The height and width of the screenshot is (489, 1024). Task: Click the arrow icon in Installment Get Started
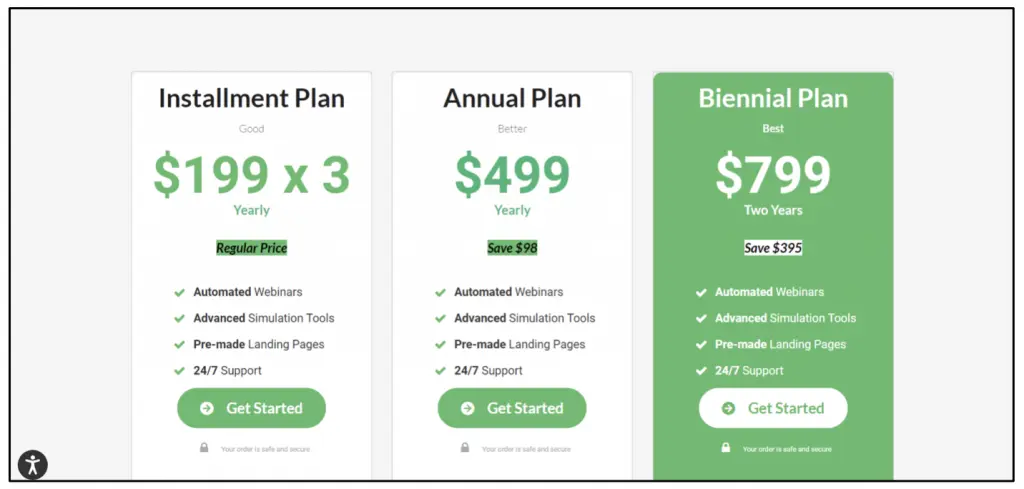pos(207,408)
